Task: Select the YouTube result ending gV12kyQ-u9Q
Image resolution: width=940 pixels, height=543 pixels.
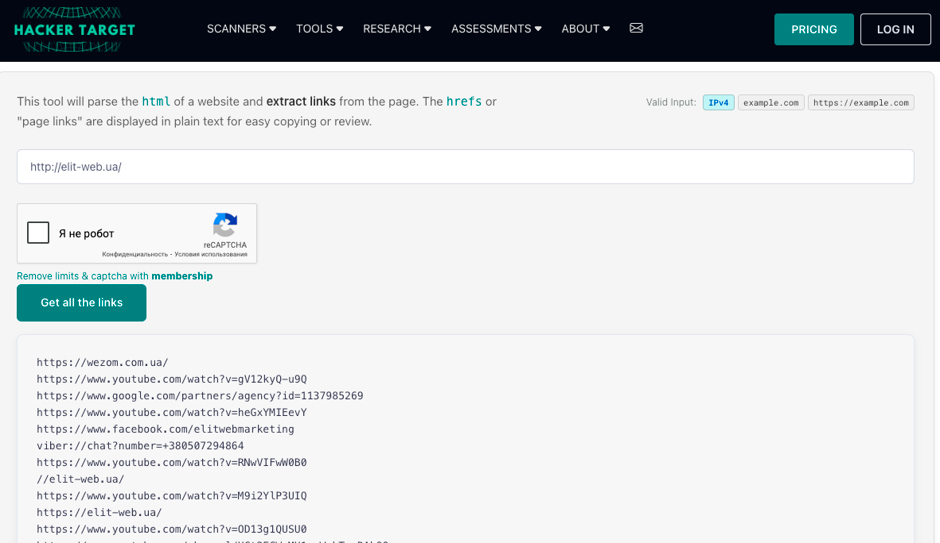Action: point(171,379)
